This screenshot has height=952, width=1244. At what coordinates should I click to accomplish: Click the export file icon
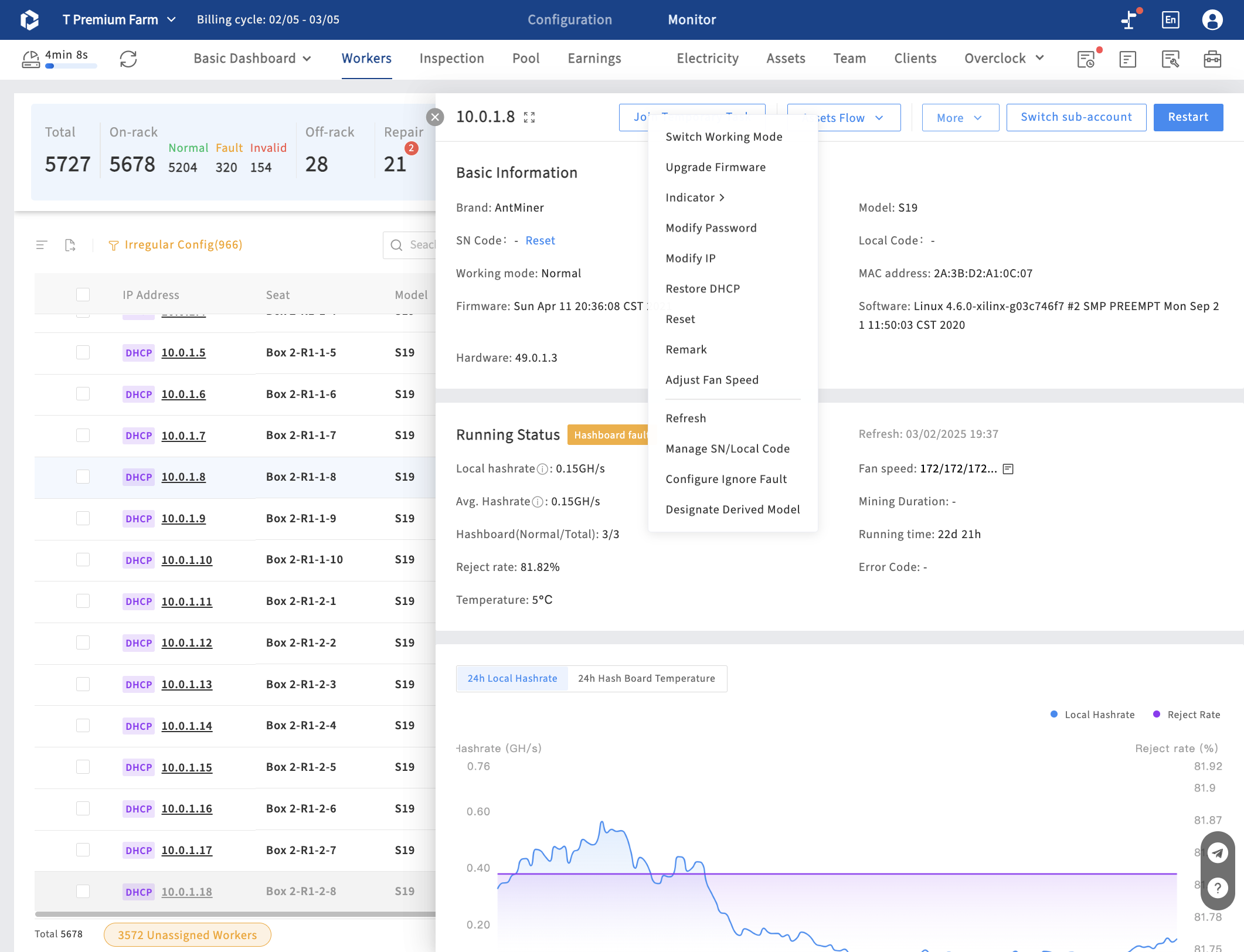coord(70,245)
